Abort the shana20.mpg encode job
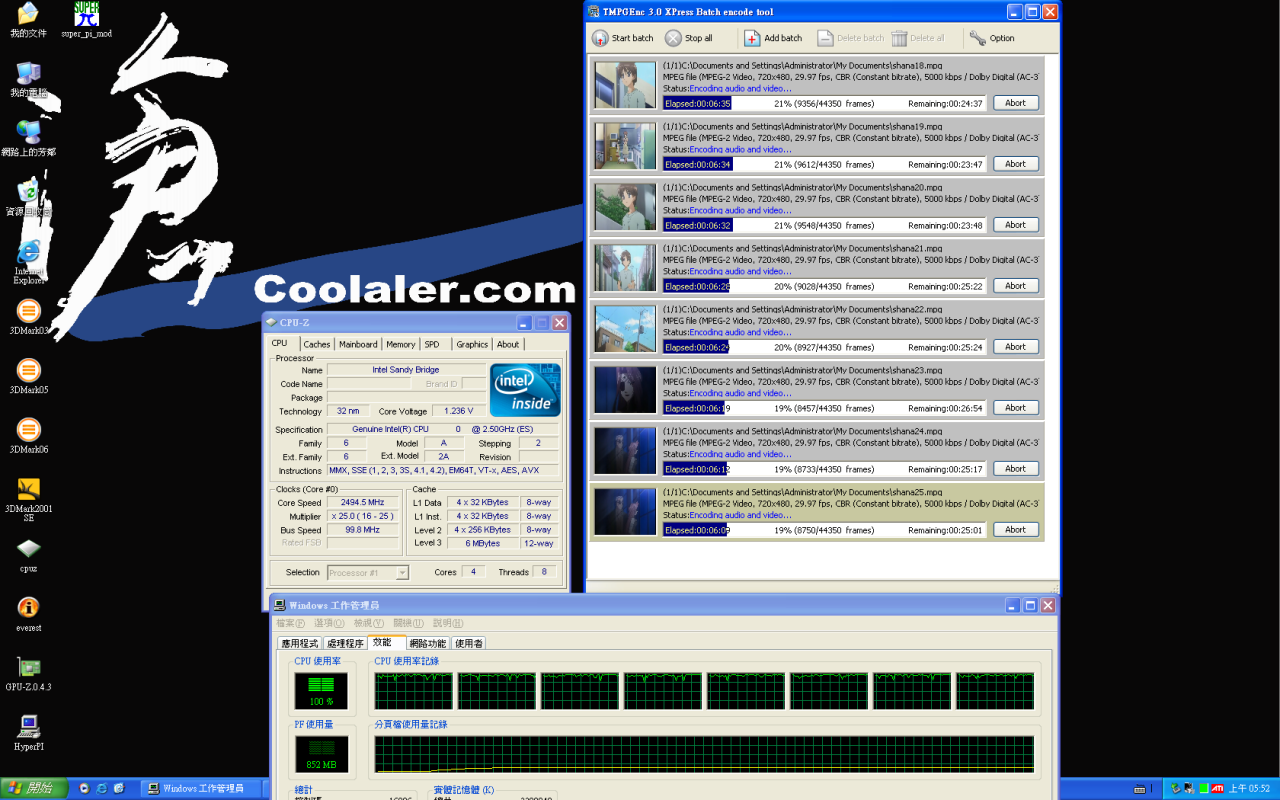The image size is (1280, 800). pos(1015,225)
